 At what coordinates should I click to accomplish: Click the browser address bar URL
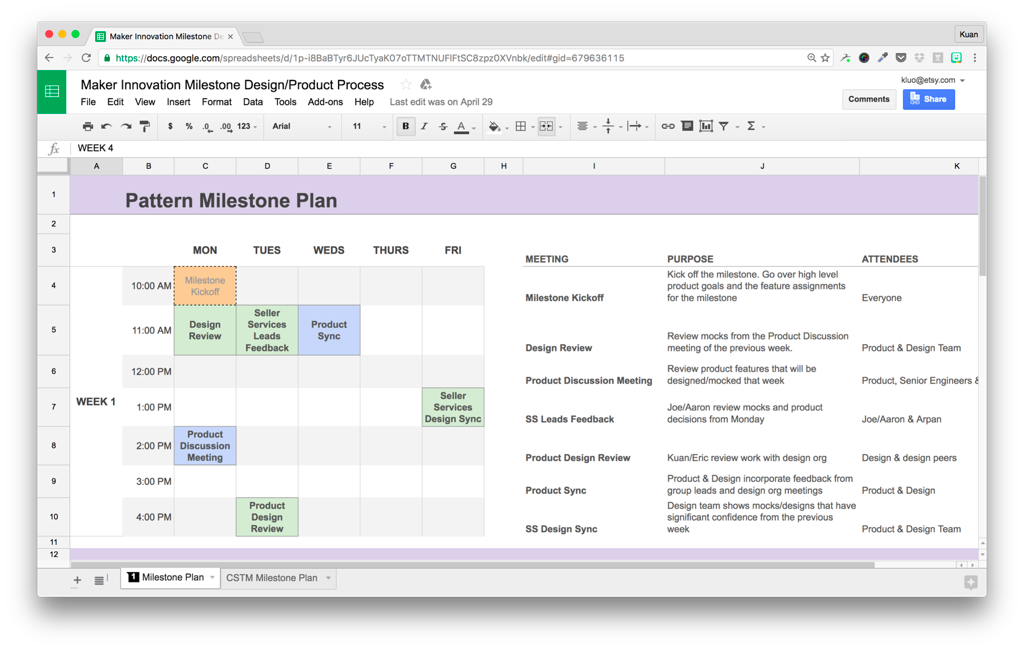pyautogui.click(x=370, y=58)
